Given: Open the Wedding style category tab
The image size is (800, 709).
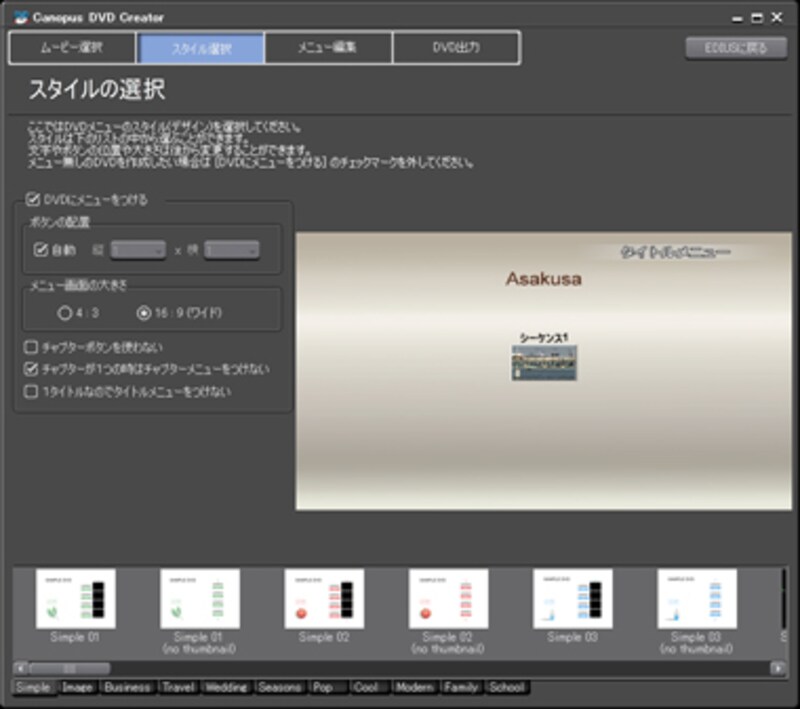Looking at the screenshot, I should click(x=227, y=688).
